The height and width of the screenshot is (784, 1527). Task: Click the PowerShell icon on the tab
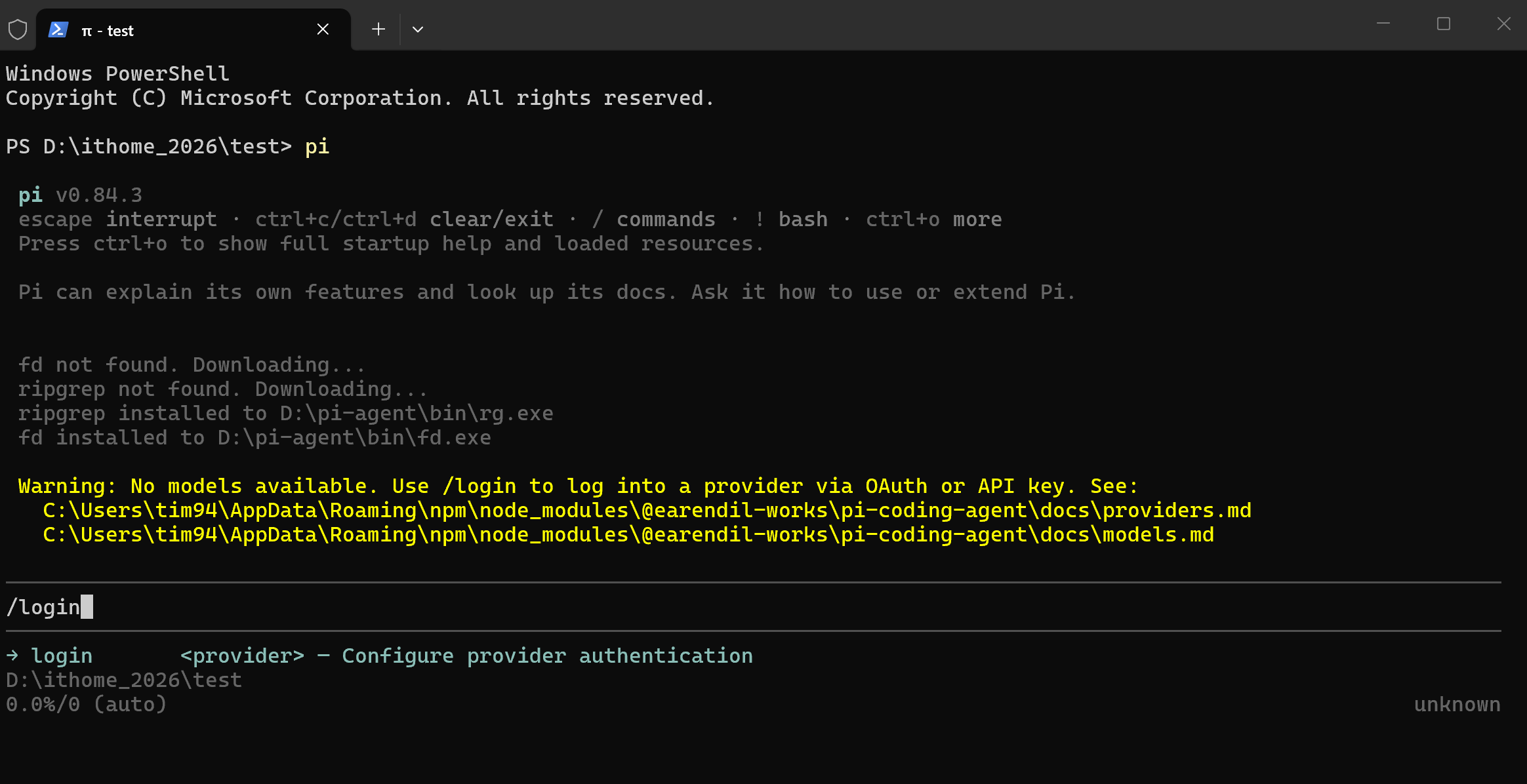[58, 29]
